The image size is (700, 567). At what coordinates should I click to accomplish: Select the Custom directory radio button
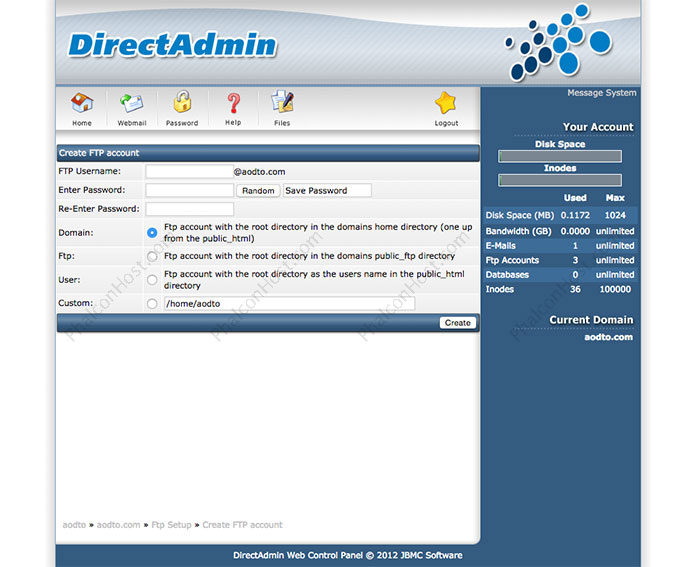[x=152, y=304]
